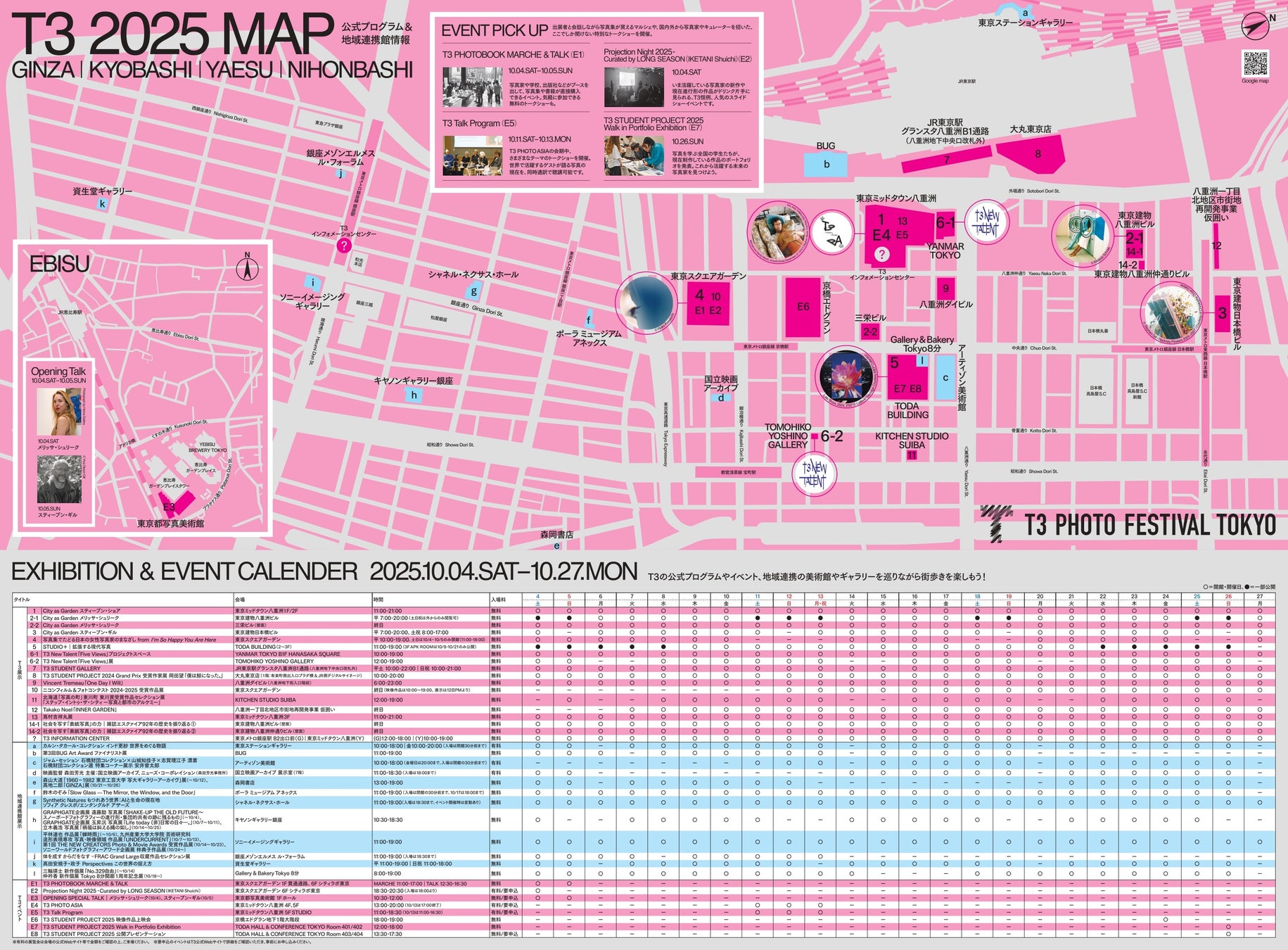The width and height of the screenshot is (1288, 950).
Task: Open the T3 PHOTOBOOK MARCHE & TALK event photo
Action: pyautogui.click(x=472, y=87)
